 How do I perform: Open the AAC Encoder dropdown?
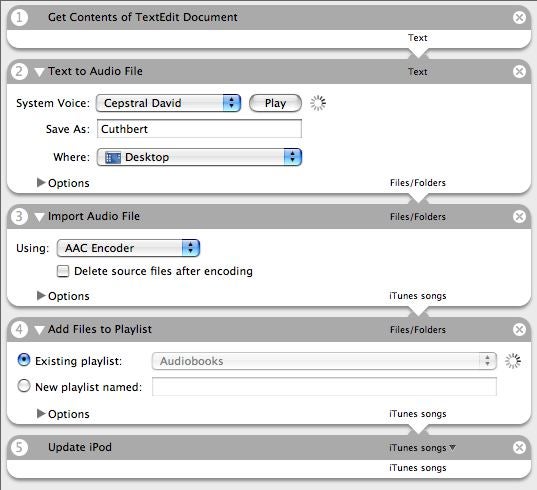tap(128, 248)
